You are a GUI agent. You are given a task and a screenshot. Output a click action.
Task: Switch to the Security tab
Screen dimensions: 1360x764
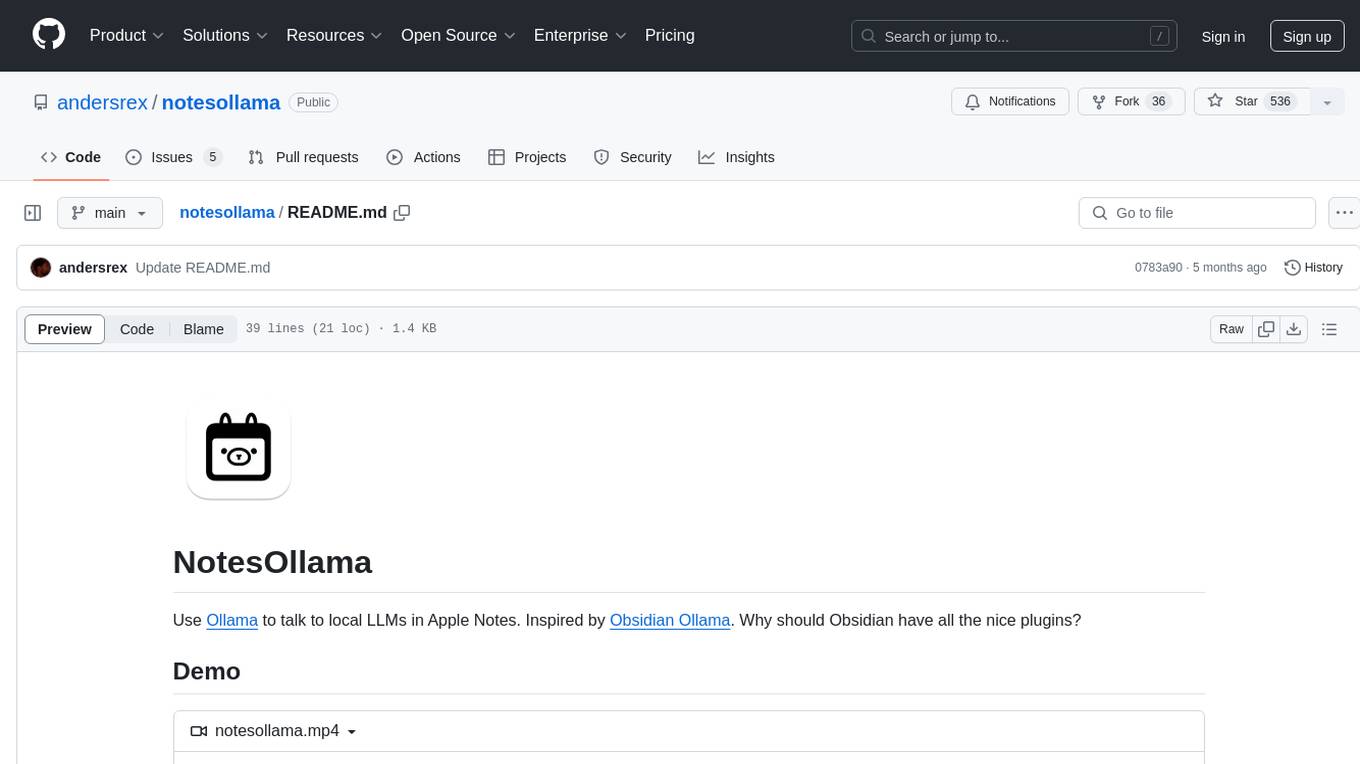(632, 157)
